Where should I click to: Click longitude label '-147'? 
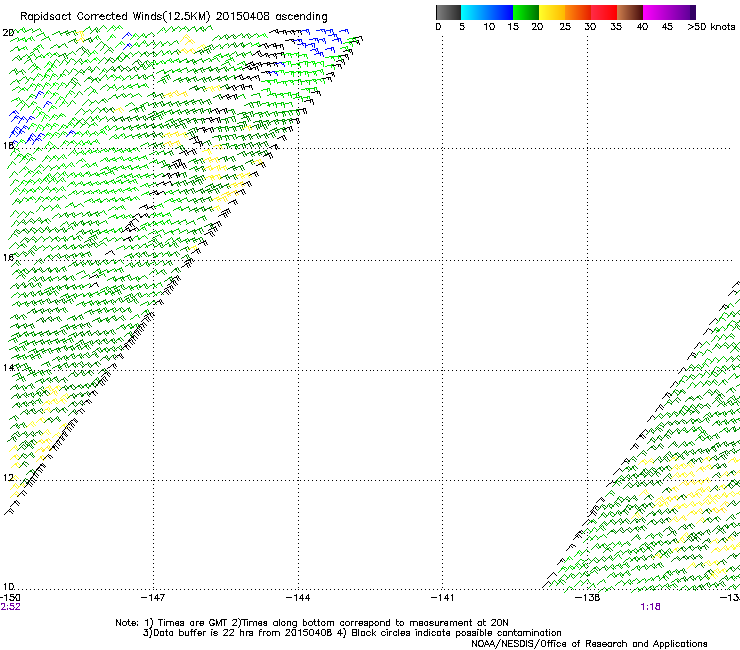tap(153, 598)
